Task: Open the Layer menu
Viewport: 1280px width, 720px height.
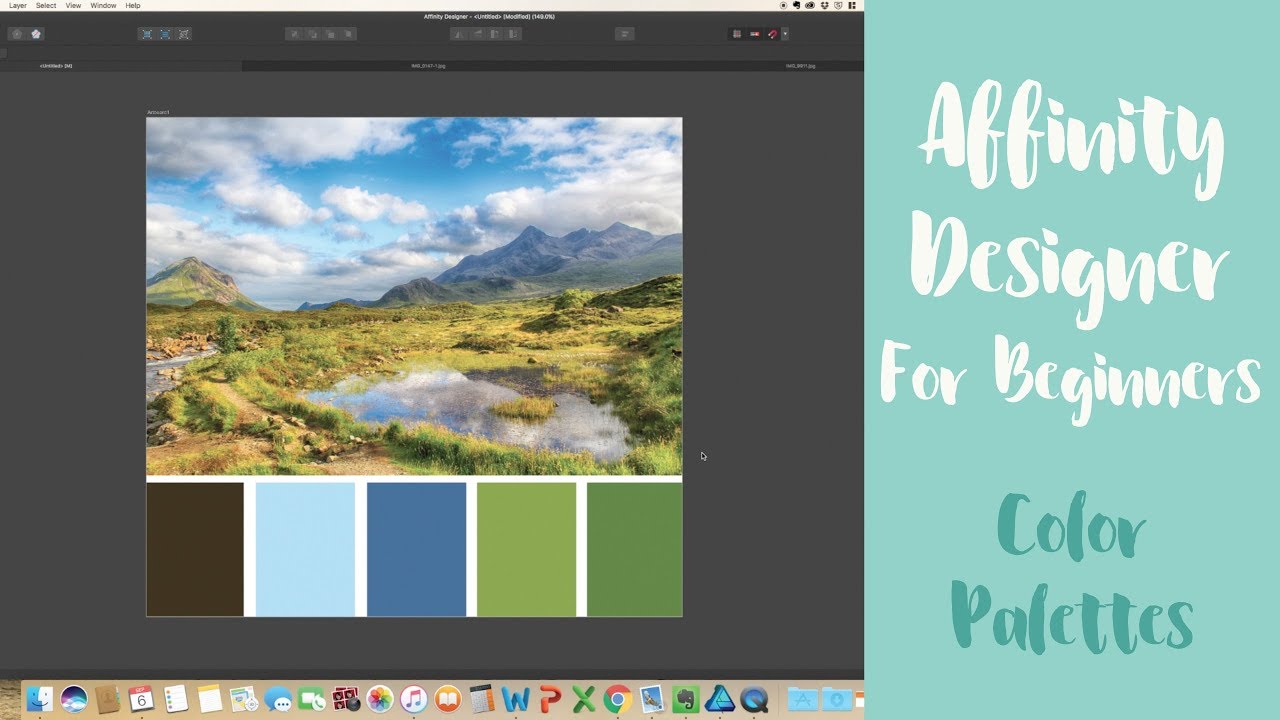Action: pos(18,5)
